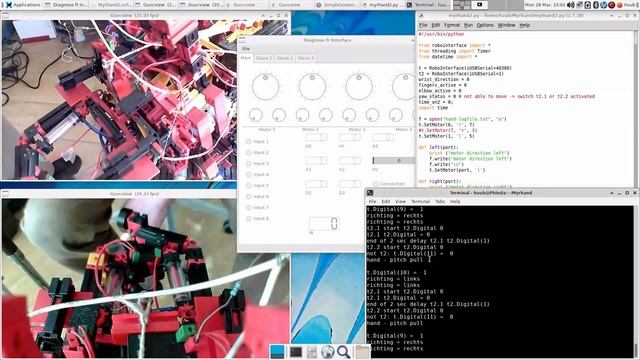Click the terminal line 't.Digital(10) = 1'
This screenshot has height=360, width=640.
396,272
